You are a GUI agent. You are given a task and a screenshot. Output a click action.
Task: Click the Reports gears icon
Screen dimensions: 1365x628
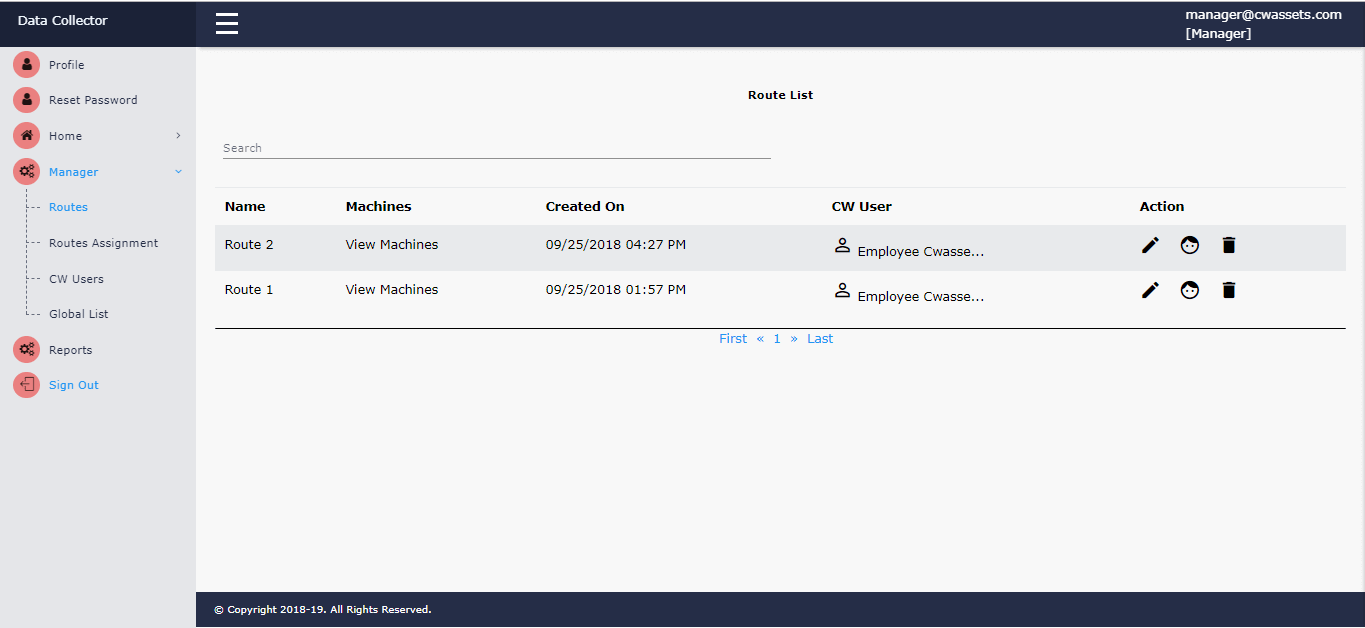click(x=27, y=350)
